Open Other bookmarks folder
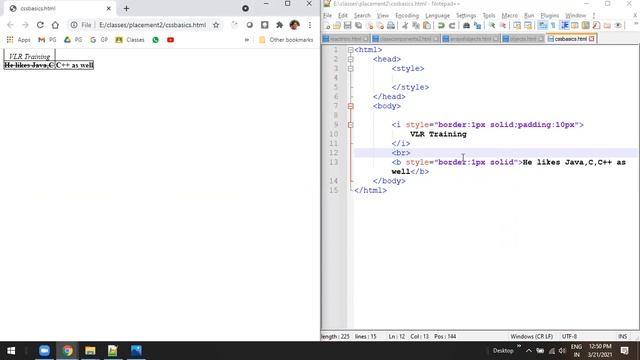 point(286,40)
